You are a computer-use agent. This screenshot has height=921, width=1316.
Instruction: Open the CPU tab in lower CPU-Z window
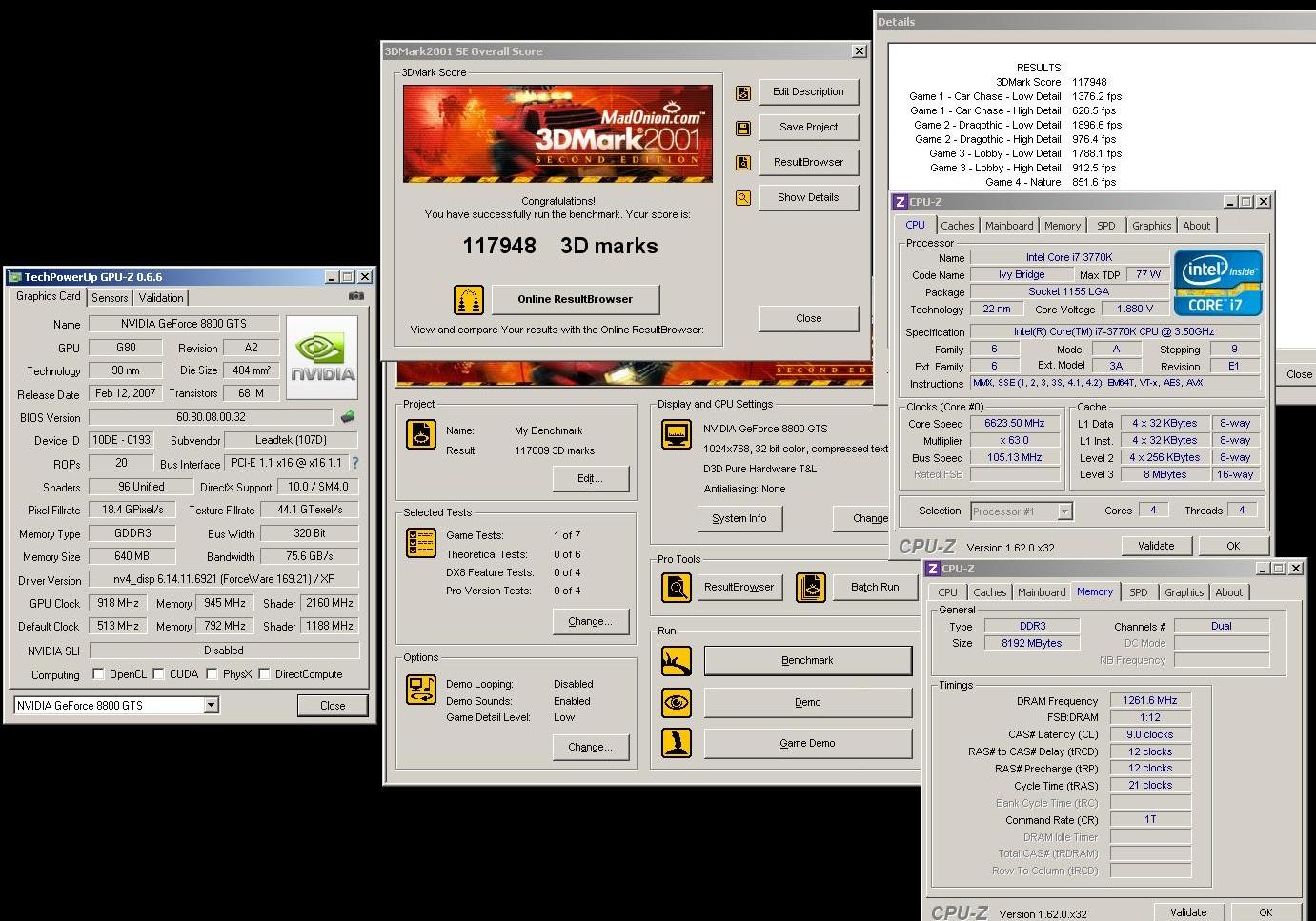coord(948,592)
